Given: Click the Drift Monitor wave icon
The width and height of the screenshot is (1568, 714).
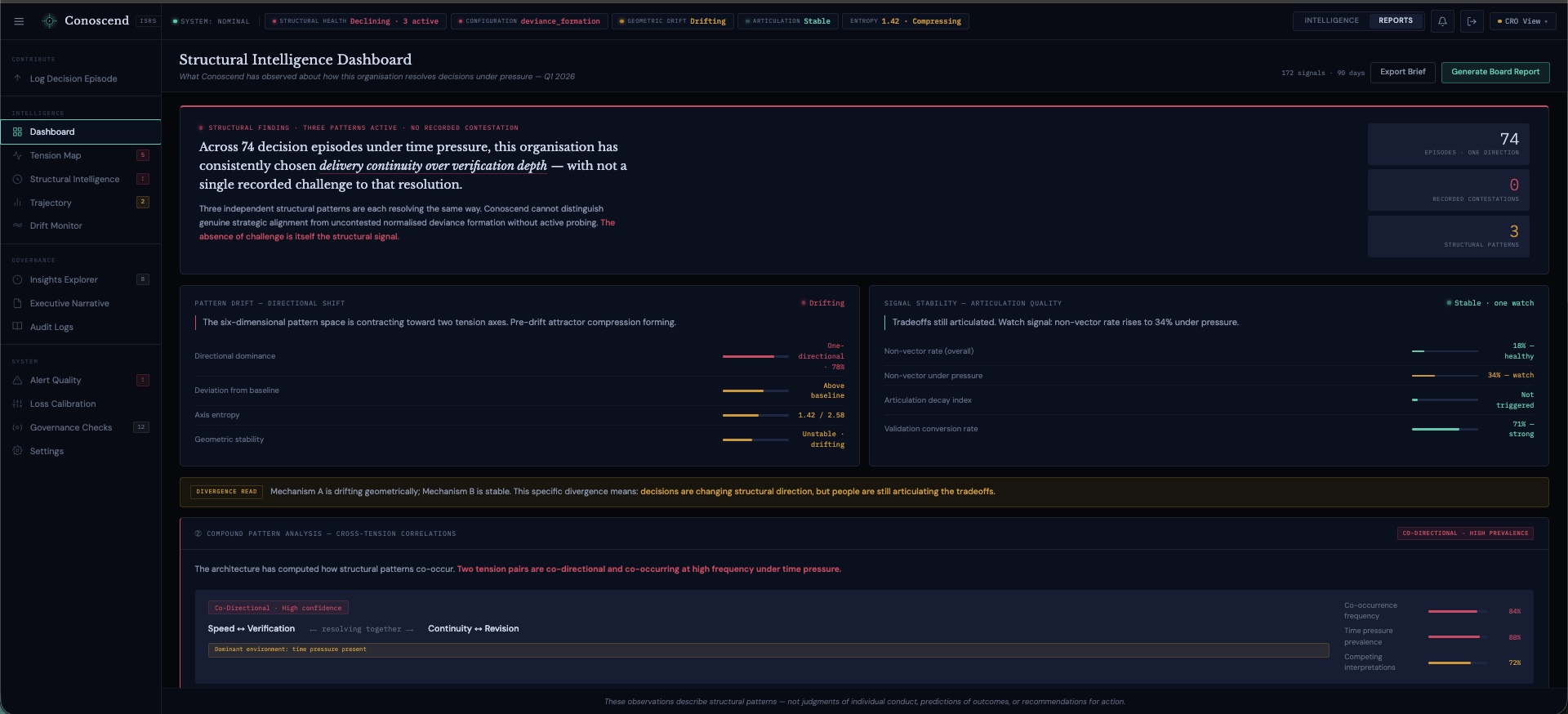Looking at the screenshot, I should 17,225.
